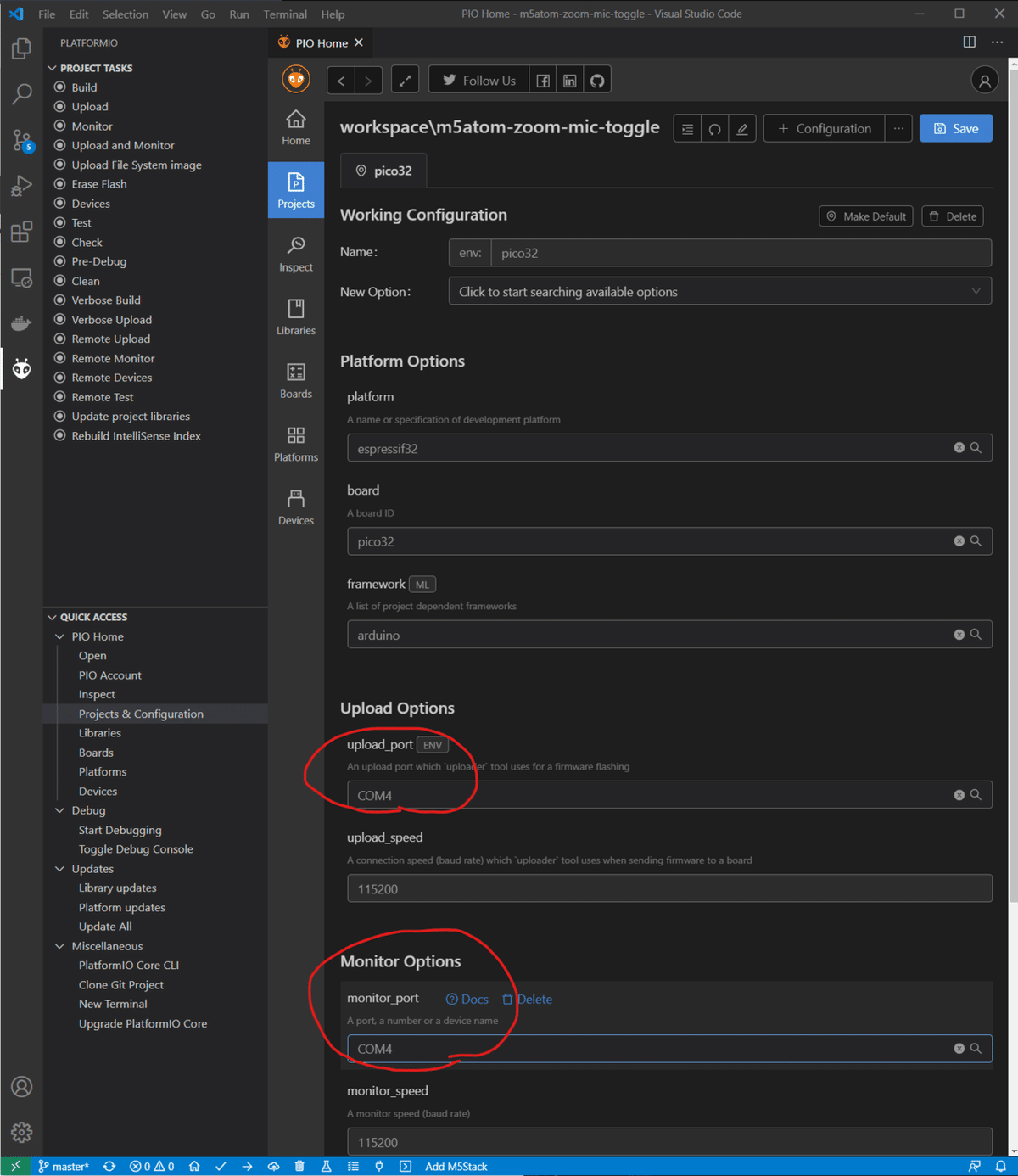Image resolution: width=1018 pixels, height=1176 pixels.
Task: Open Platforms in PIO Home sidebar
Action: (x=296, y=445)
